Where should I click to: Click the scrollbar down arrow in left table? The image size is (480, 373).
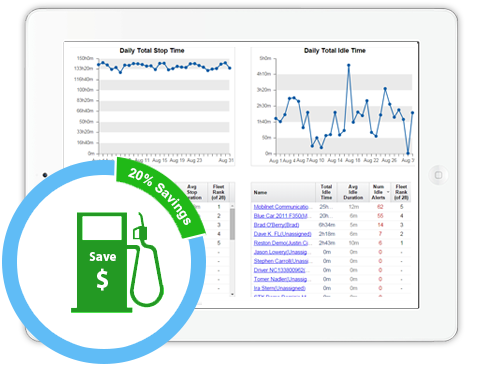[232, 294]
